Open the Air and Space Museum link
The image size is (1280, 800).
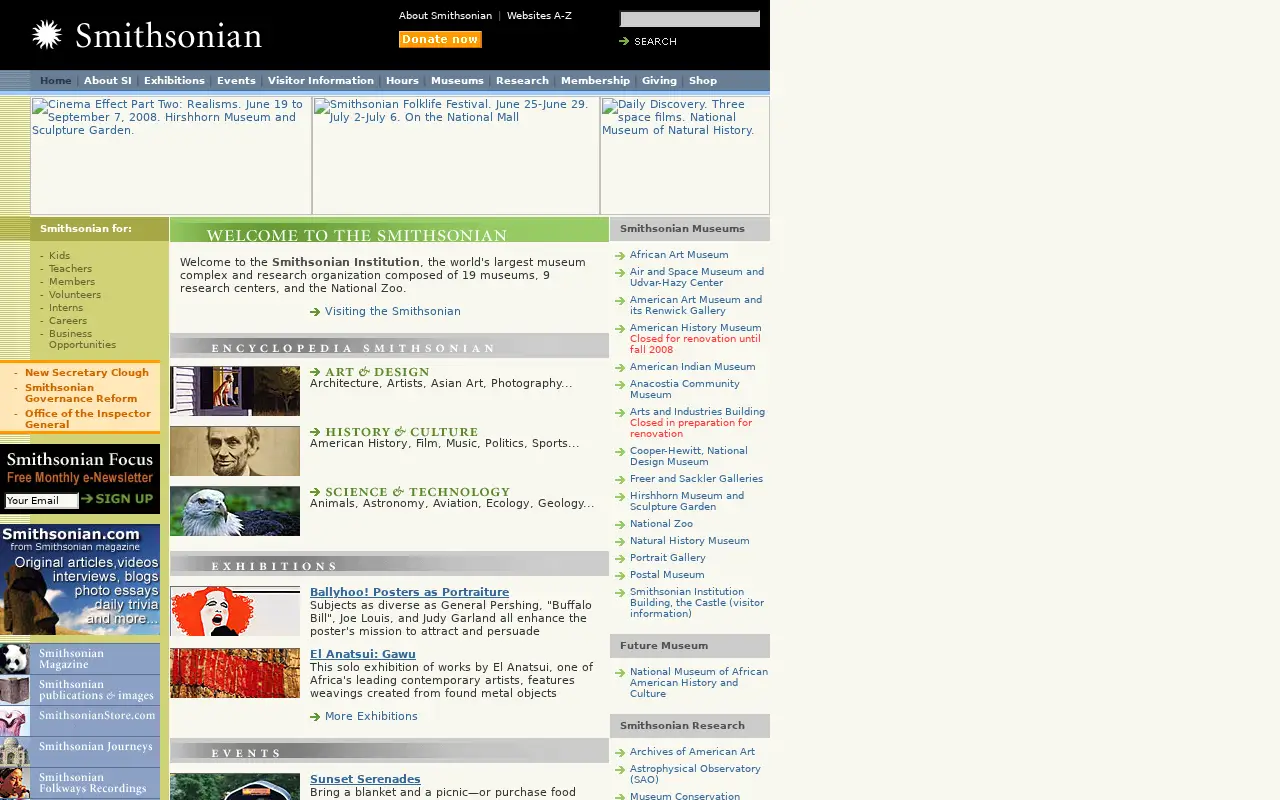tap(697, 277)
